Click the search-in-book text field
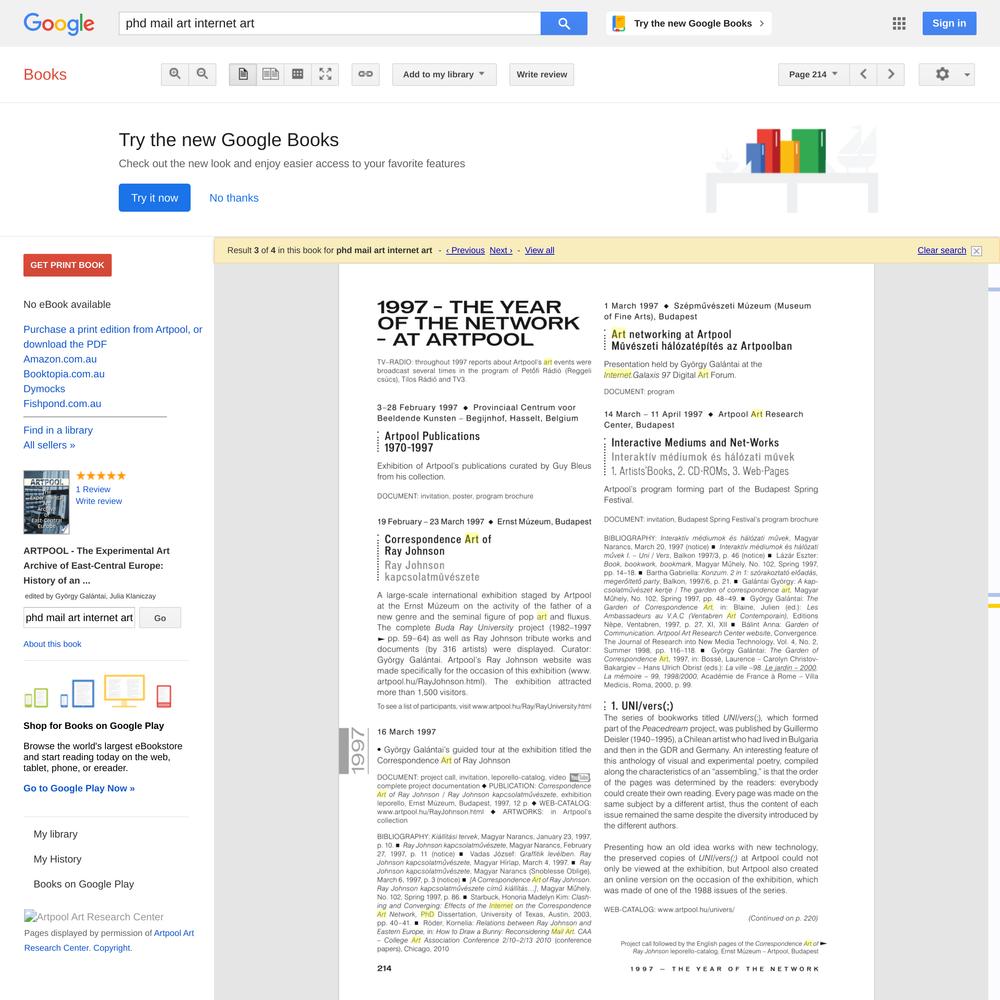1000x1000 pixels. (x=79, y=617)
